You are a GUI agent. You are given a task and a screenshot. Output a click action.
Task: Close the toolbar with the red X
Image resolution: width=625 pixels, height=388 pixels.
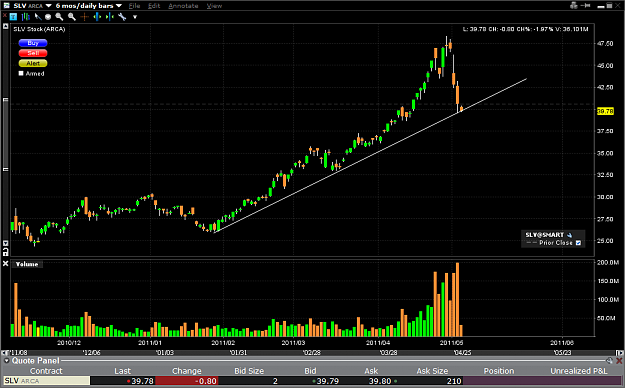4,16
